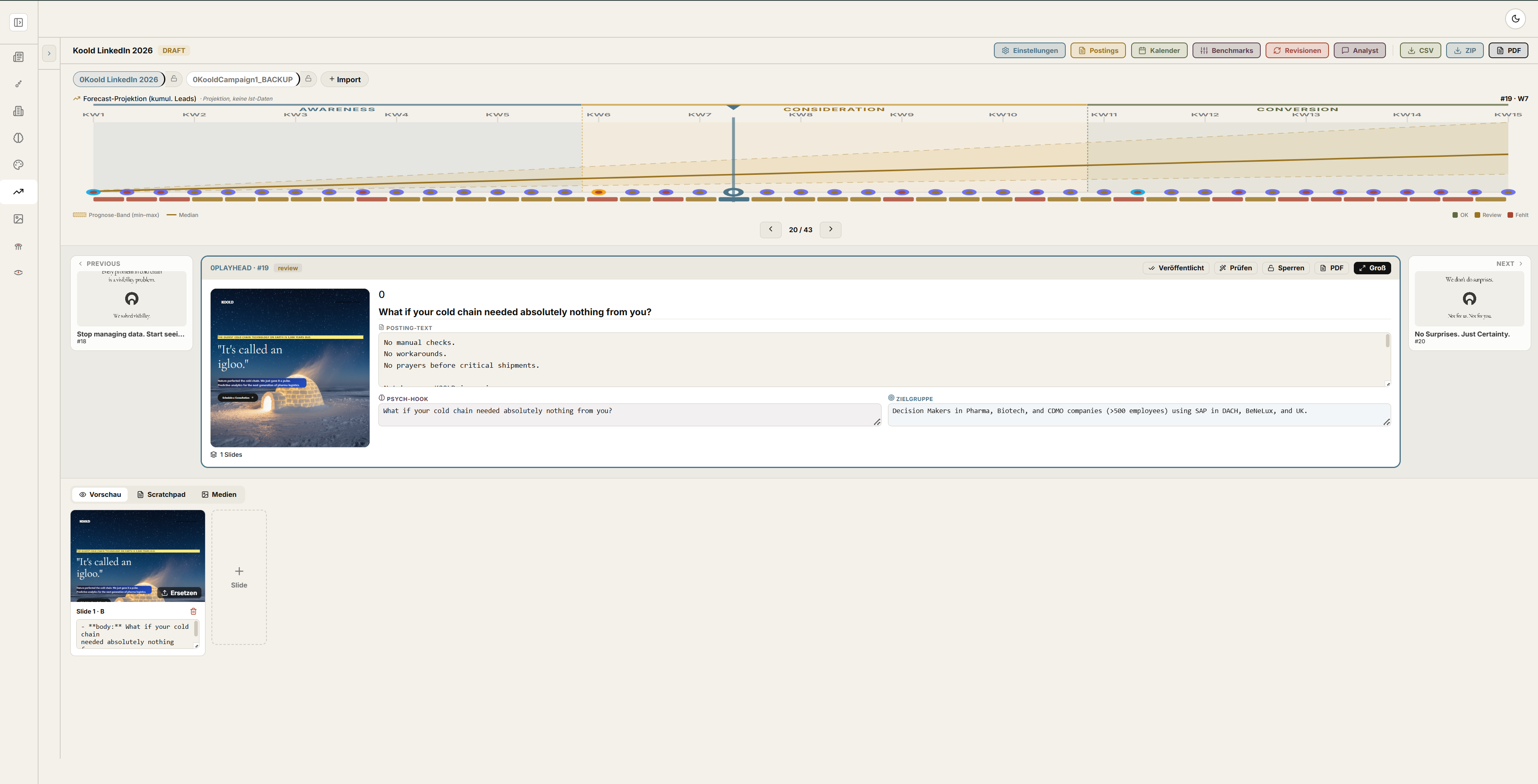The image size is (1538, 784).
Task: Click the Import button
Action: coord(345,79)
